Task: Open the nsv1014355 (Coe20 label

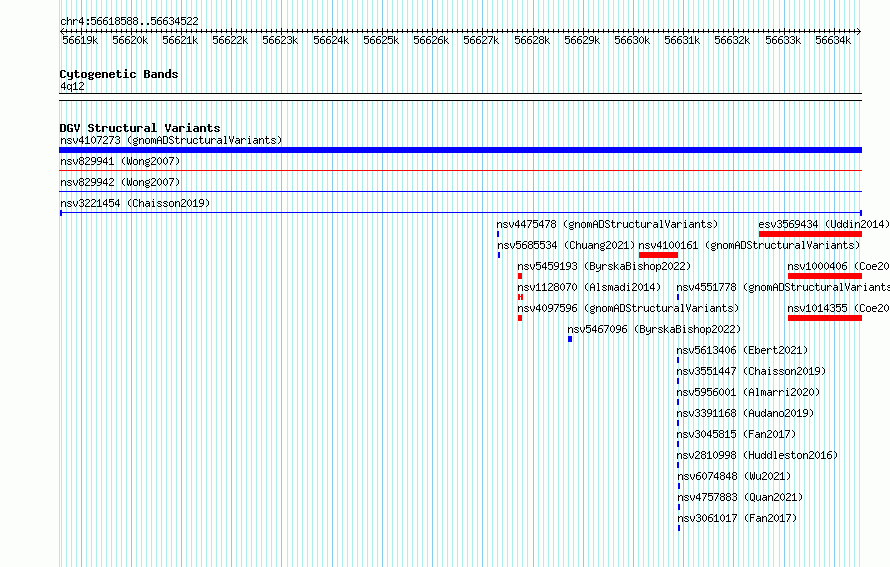Action: point(838,308)
